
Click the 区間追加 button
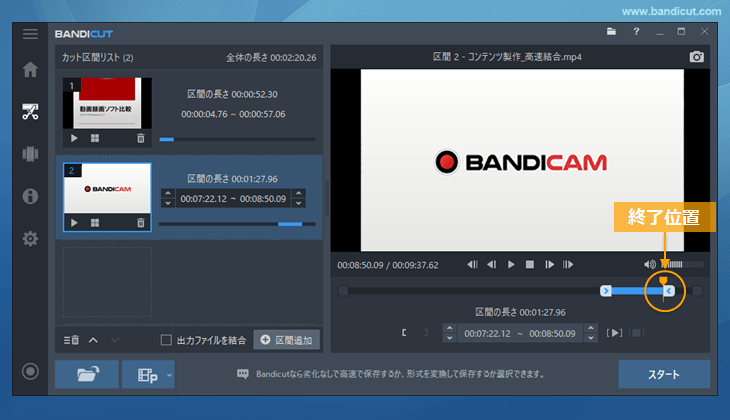click(x=286, y=340)
